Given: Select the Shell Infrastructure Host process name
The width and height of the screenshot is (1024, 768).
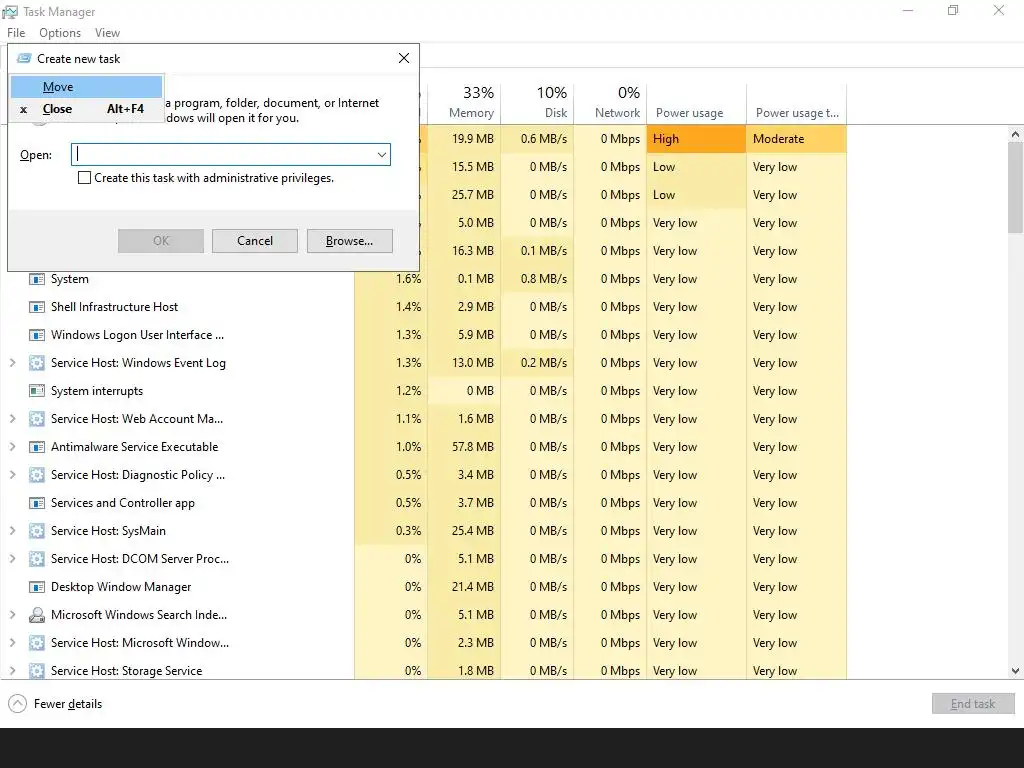Looking at the screenshot, I should point(114,307).
